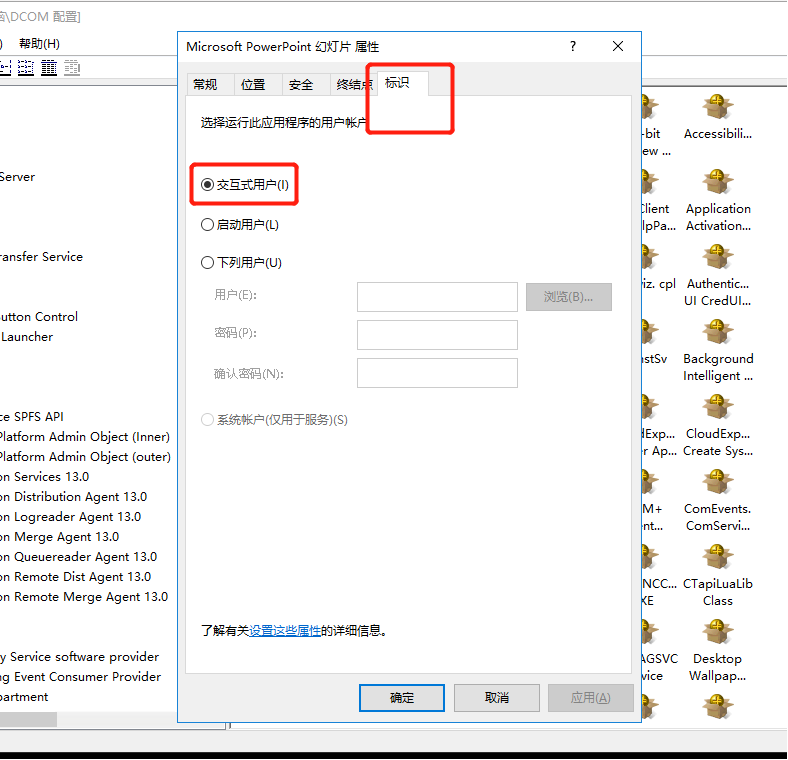Viewport: 788px width, 760px height.
Task: Select the Event Consumer Provider entry
Action: tap(80, 677)
